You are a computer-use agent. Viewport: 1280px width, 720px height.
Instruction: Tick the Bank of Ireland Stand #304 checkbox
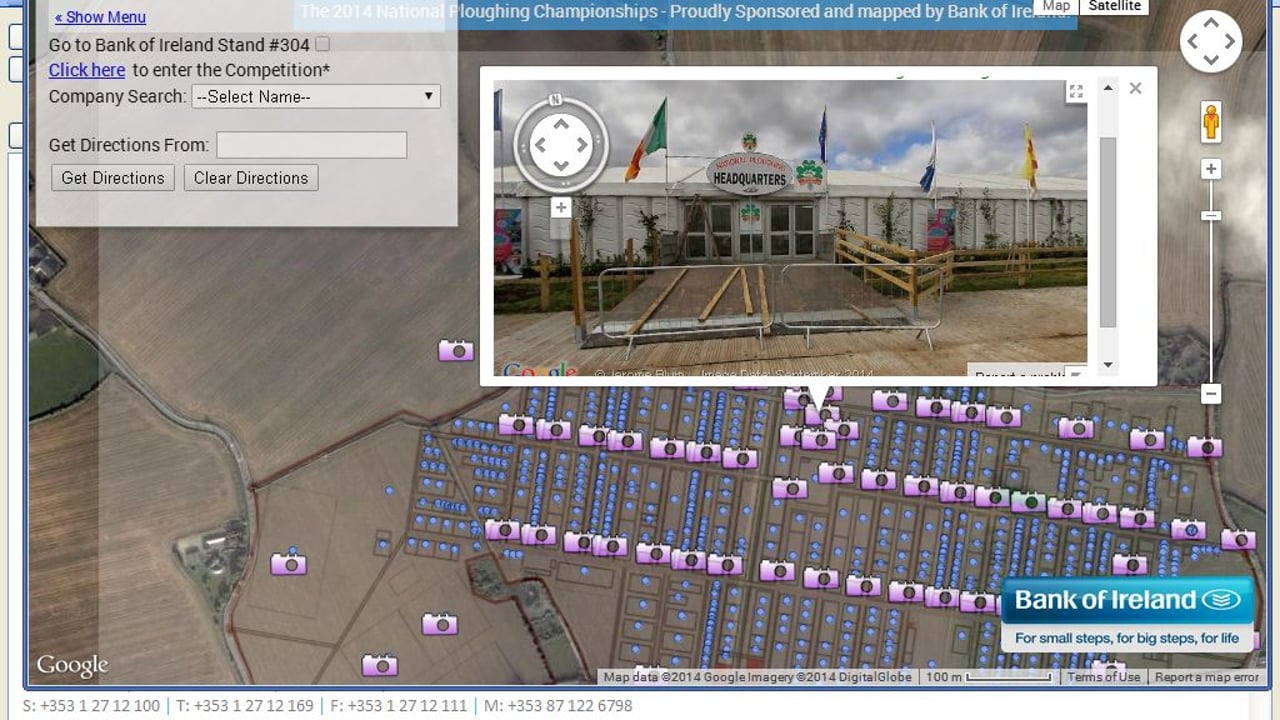(x=322, y=44)
